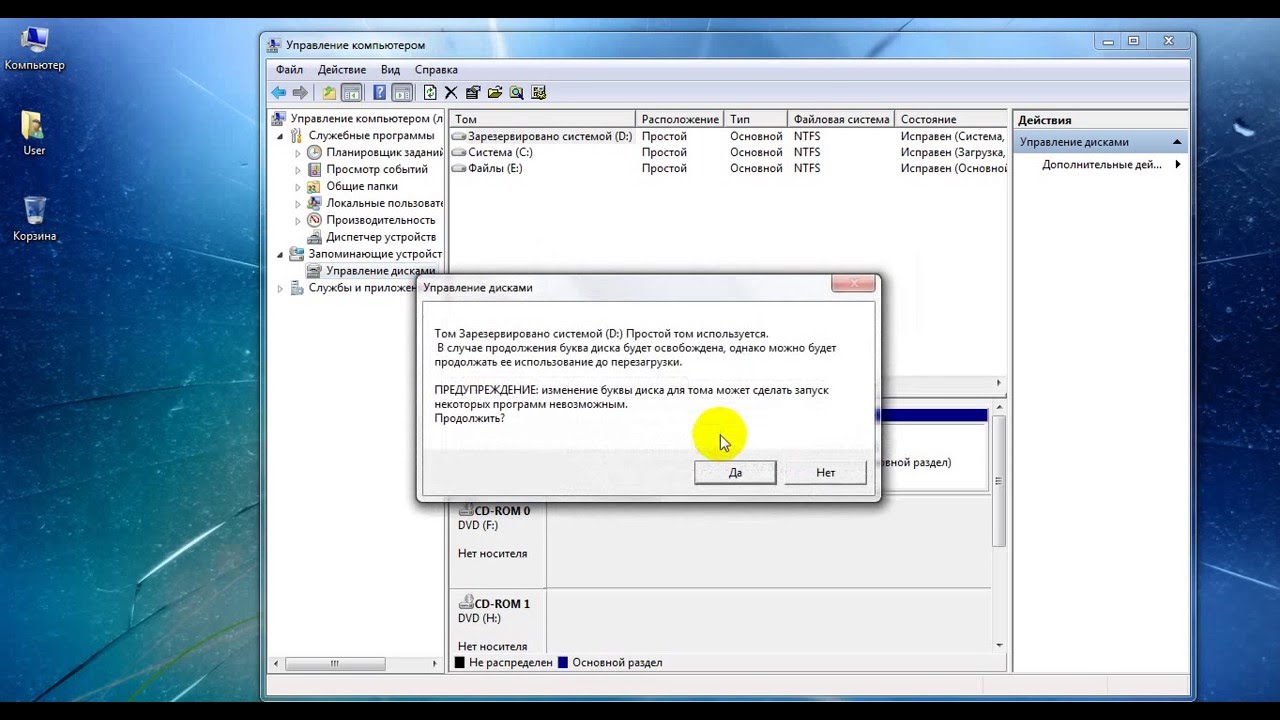Click the Просмотр событий icon in tree
1280x720 pixels.
pyautogui.click(x=315, y=170)
